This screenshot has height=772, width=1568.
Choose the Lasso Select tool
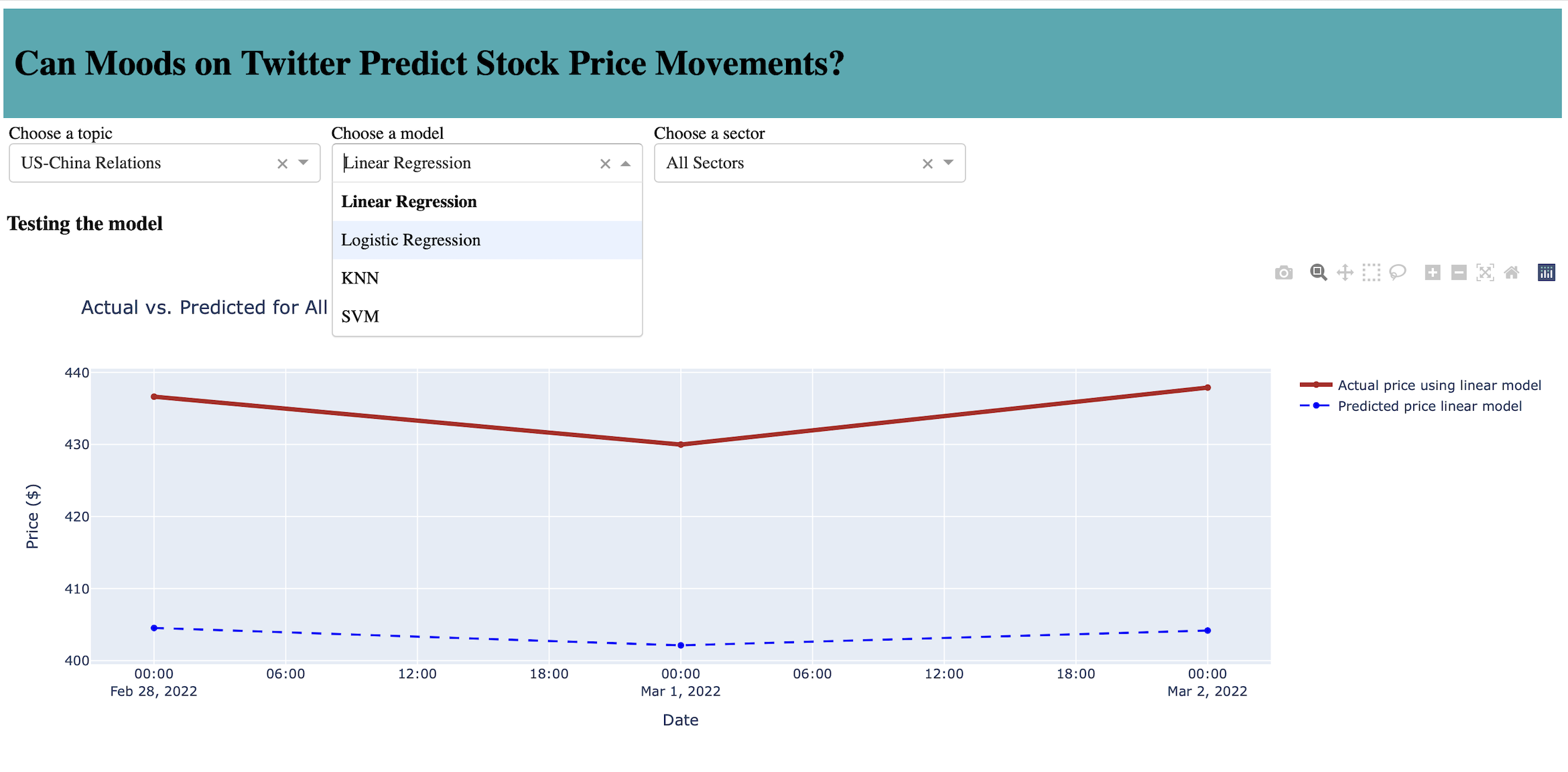coord(1398,273)
